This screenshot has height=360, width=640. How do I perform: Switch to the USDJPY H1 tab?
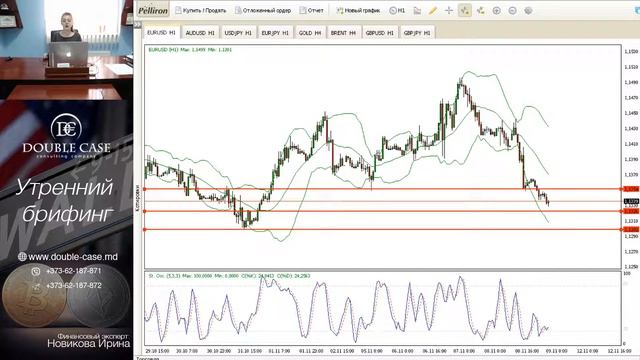point(238,33)
